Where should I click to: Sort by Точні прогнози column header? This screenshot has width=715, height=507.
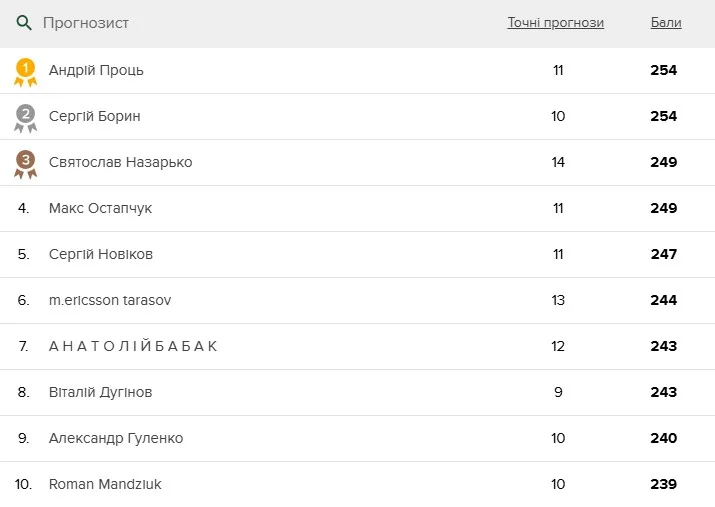555,23
